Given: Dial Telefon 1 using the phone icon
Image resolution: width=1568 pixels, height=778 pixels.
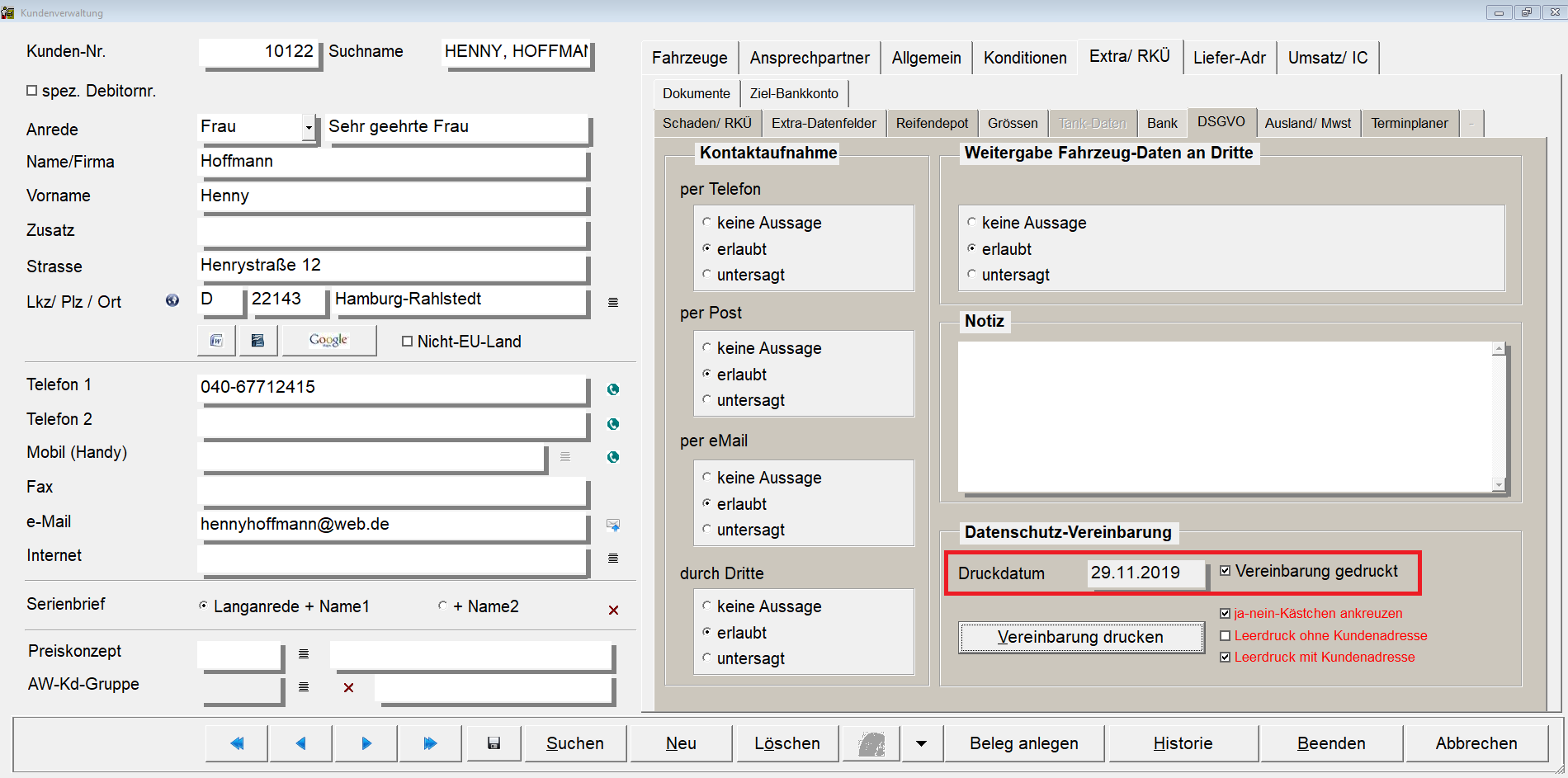Looking at the screenshot, I should 613,389.
